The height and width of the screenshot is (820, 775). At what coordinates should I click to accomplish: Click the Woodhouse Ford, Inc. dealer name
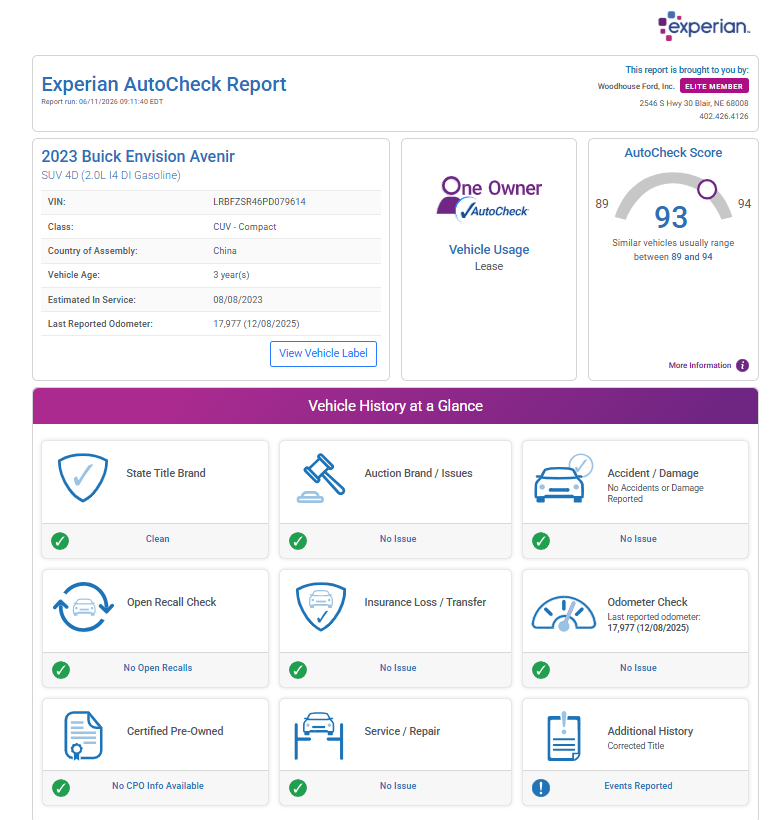(636, 86)
